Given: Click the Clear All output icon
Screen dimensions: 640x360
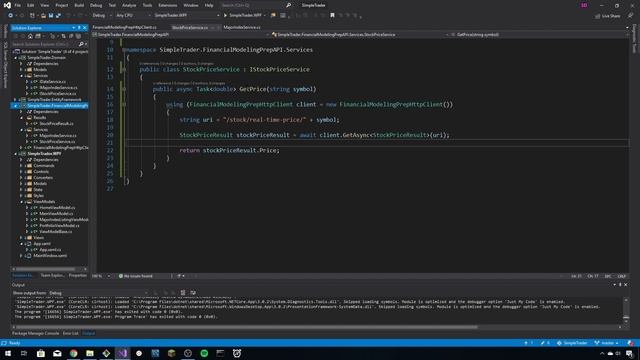Looking at the screenshot, I should point(183,293).
